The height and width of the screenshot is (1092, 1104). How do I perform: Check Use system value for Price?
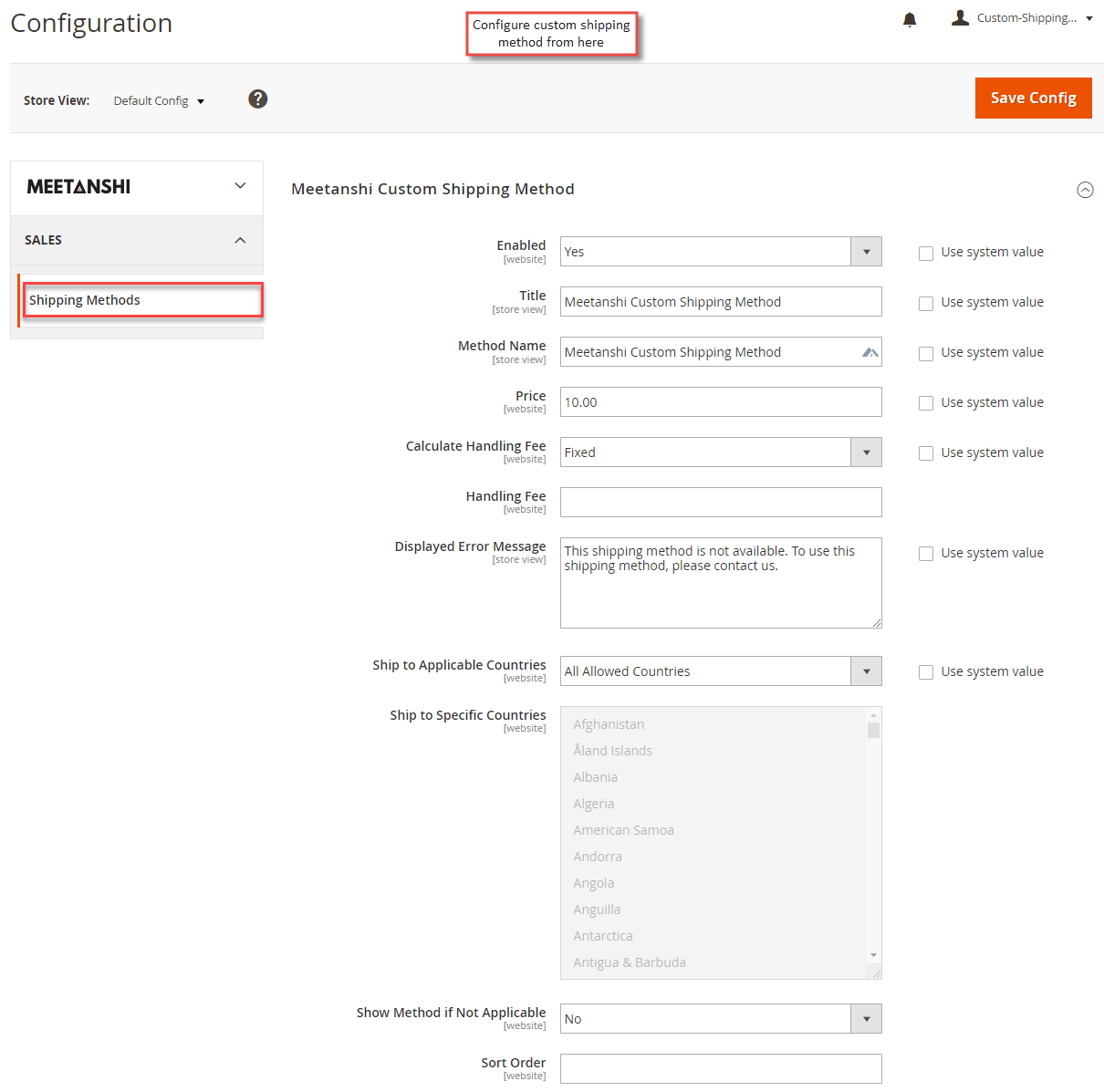tap(926, 403)
